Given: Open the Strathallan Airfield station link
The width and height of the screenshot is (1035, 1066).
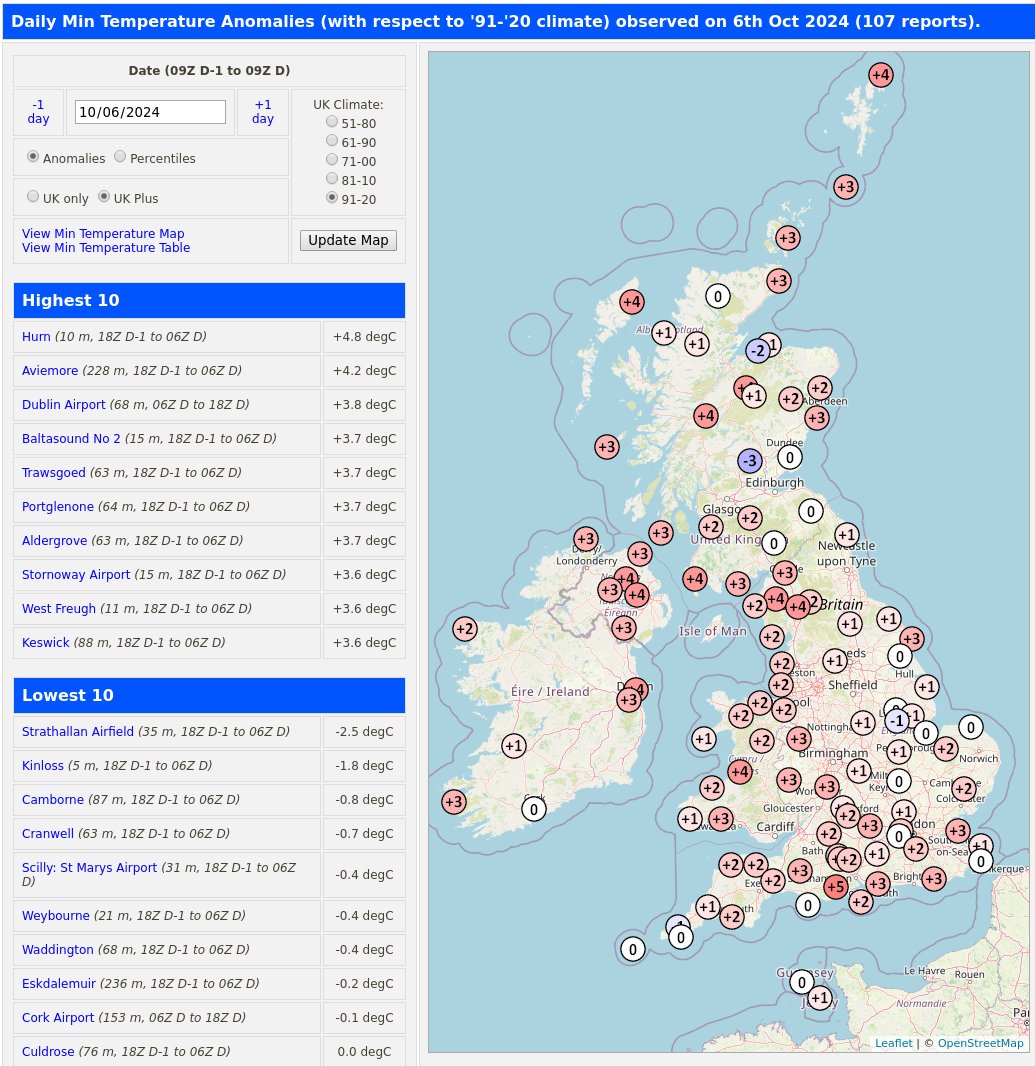Looking at the screenshot, I should [77, 732].
